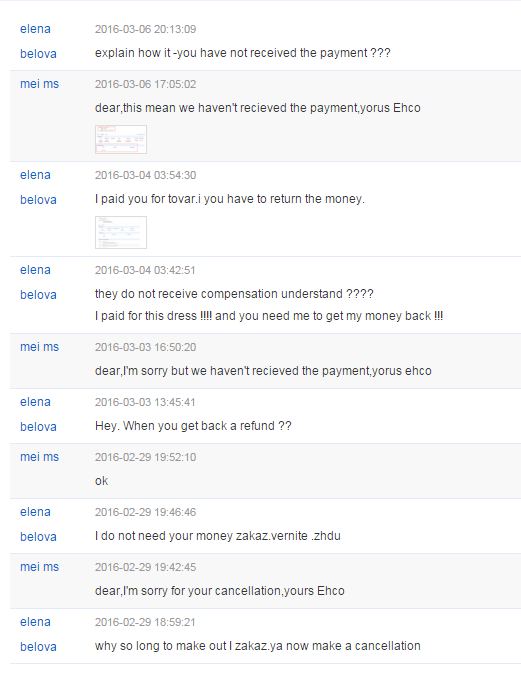The image size is (521, 682).
Task: Click mei ms name on 16:50:20 message
Action: tap(39, 347)
